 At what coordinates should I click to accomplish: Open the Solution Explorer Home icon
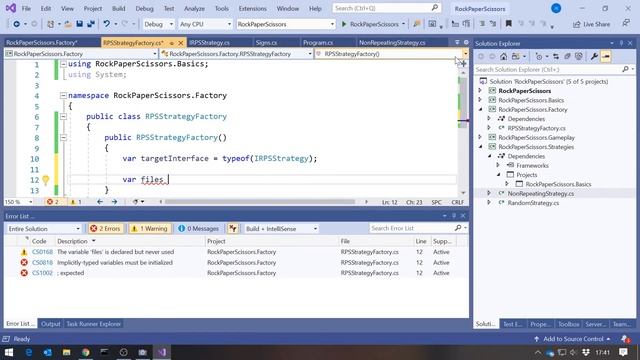[503, 56]
